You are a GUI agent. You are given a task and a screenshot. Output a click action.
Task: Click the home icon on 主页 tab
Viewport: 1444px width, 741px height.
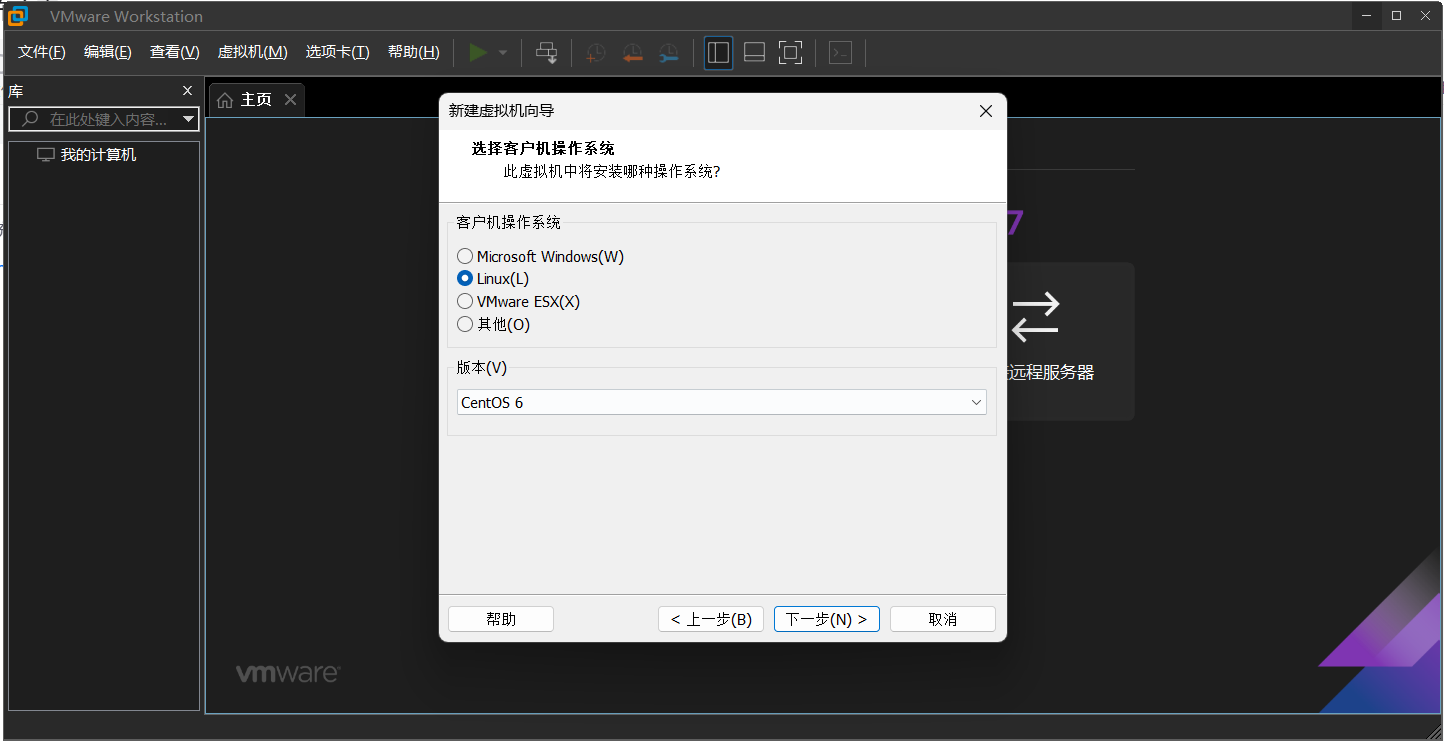[225, 100]
